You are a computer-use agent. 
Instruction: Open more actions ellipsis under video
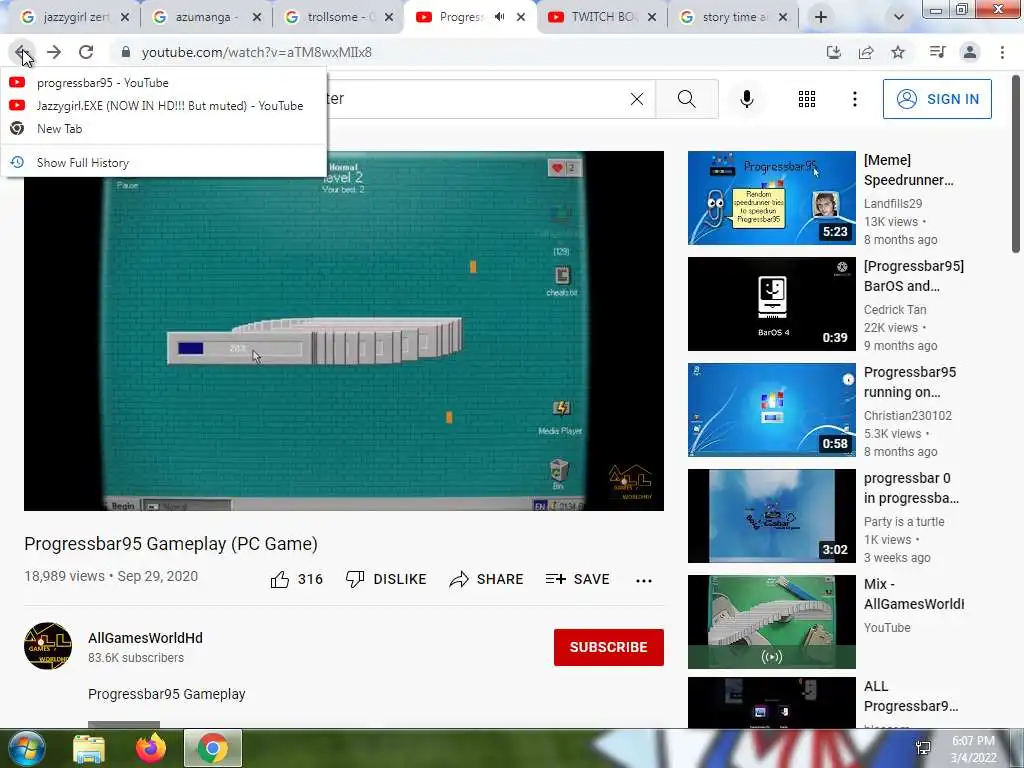coord(644,580)
